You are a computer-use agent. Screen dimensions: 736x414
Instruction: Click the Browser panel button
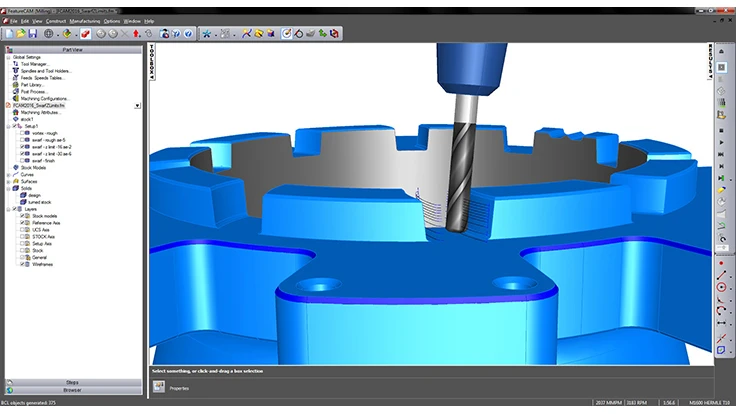[72, 390]
